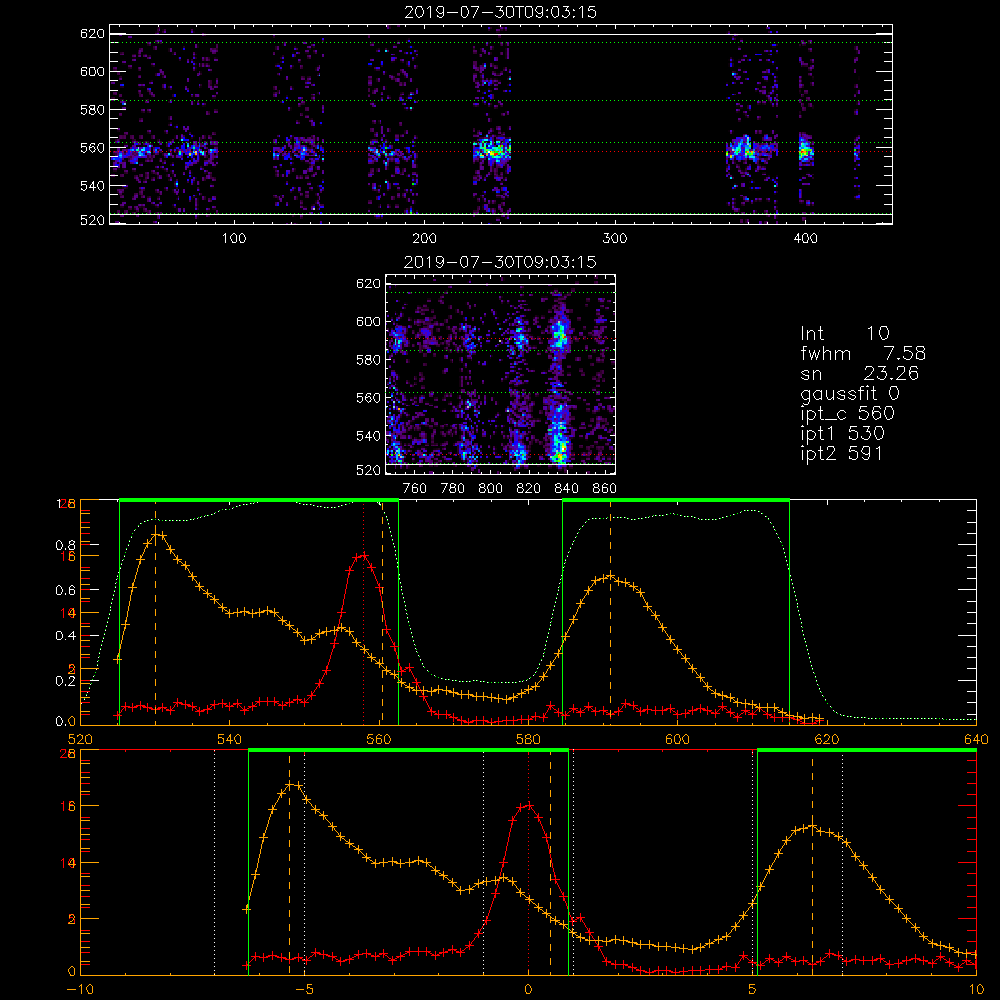1000x1000 pixels.
Task: Select the "gaussfit 0" parameter line
Action: [849, 393]
